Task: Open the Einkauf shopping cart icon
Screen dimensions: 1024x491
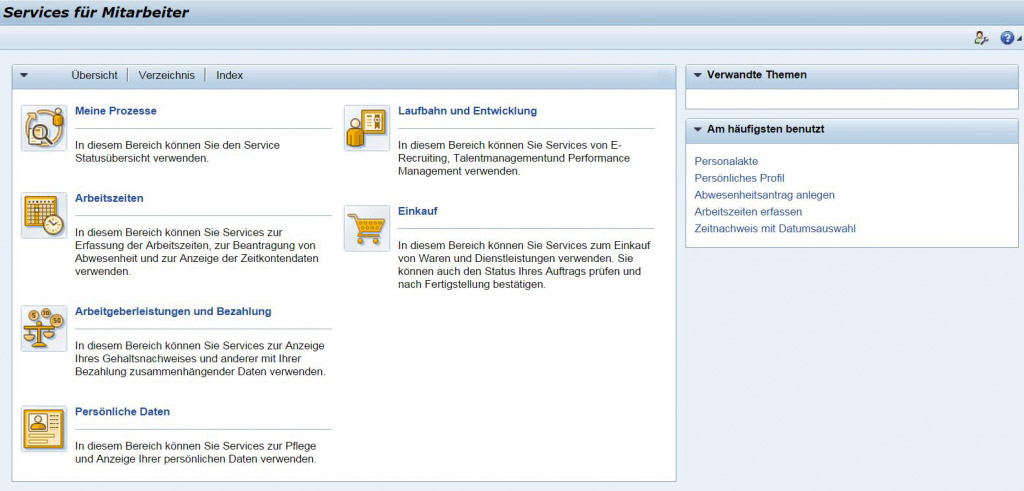Action: coord(367,229)
